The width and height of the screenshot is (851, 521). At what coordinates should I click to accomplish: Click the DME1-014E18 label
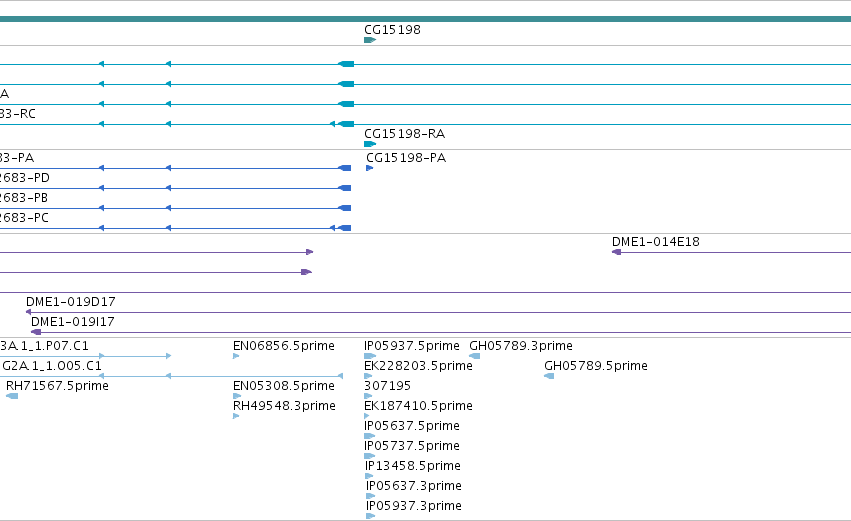[x=656, y=242]
